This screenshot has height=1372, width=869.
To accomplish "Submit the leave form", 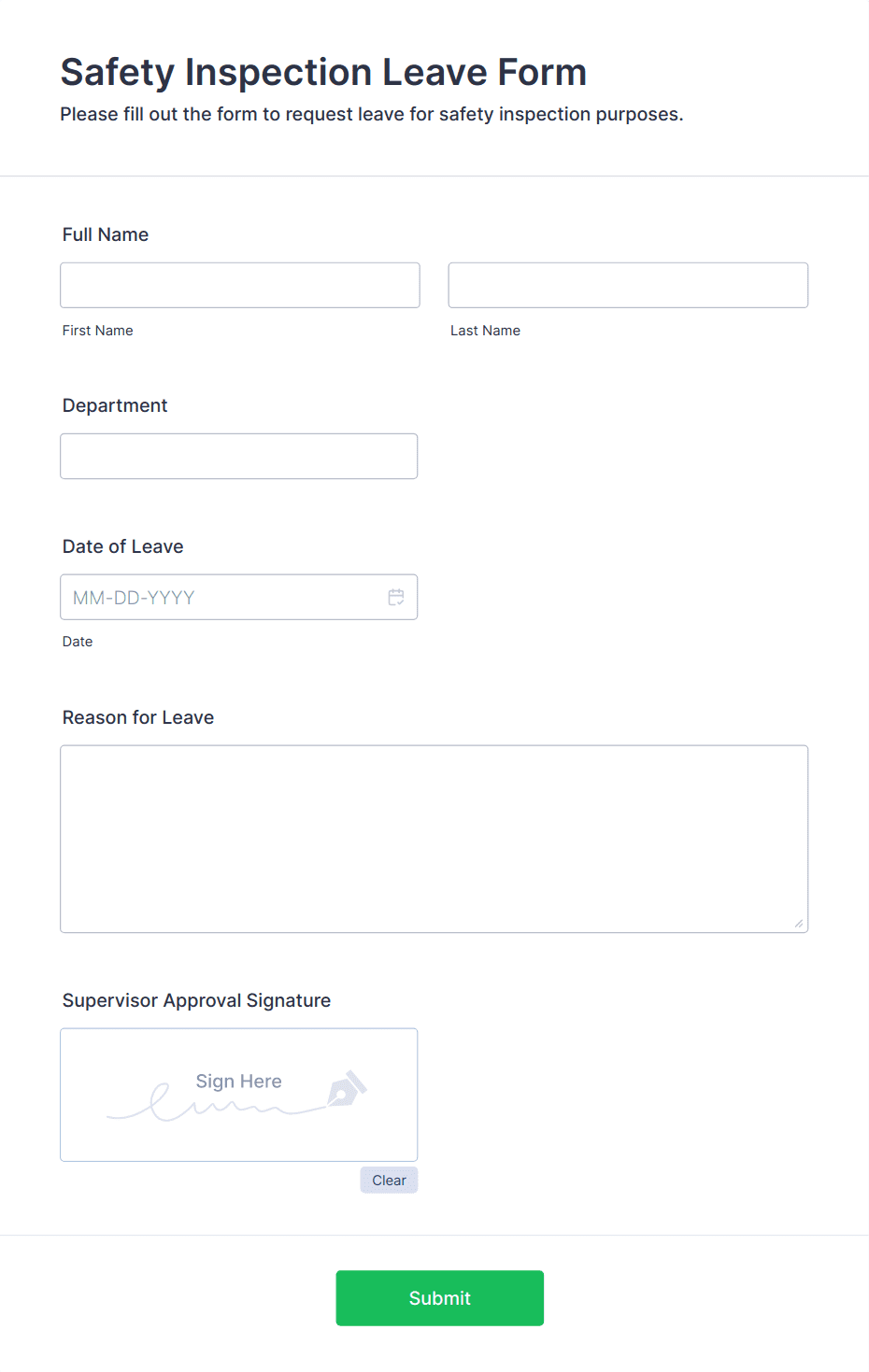I will pos(440,1298).
